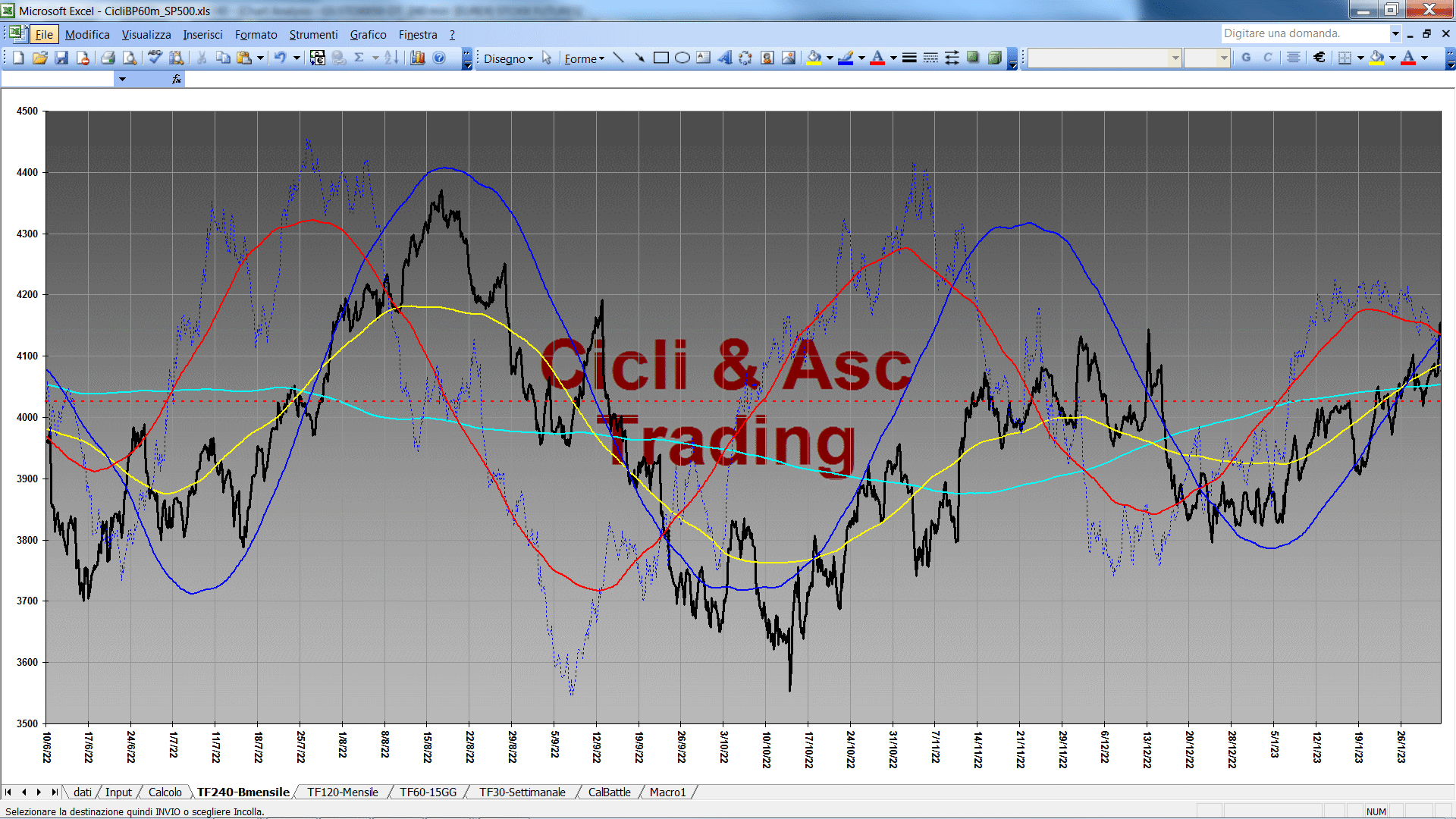The height and width of the screenshot is (819, 1456).
Task: Insert a Text Box from drawing toolbar
Action: [703, 58]
